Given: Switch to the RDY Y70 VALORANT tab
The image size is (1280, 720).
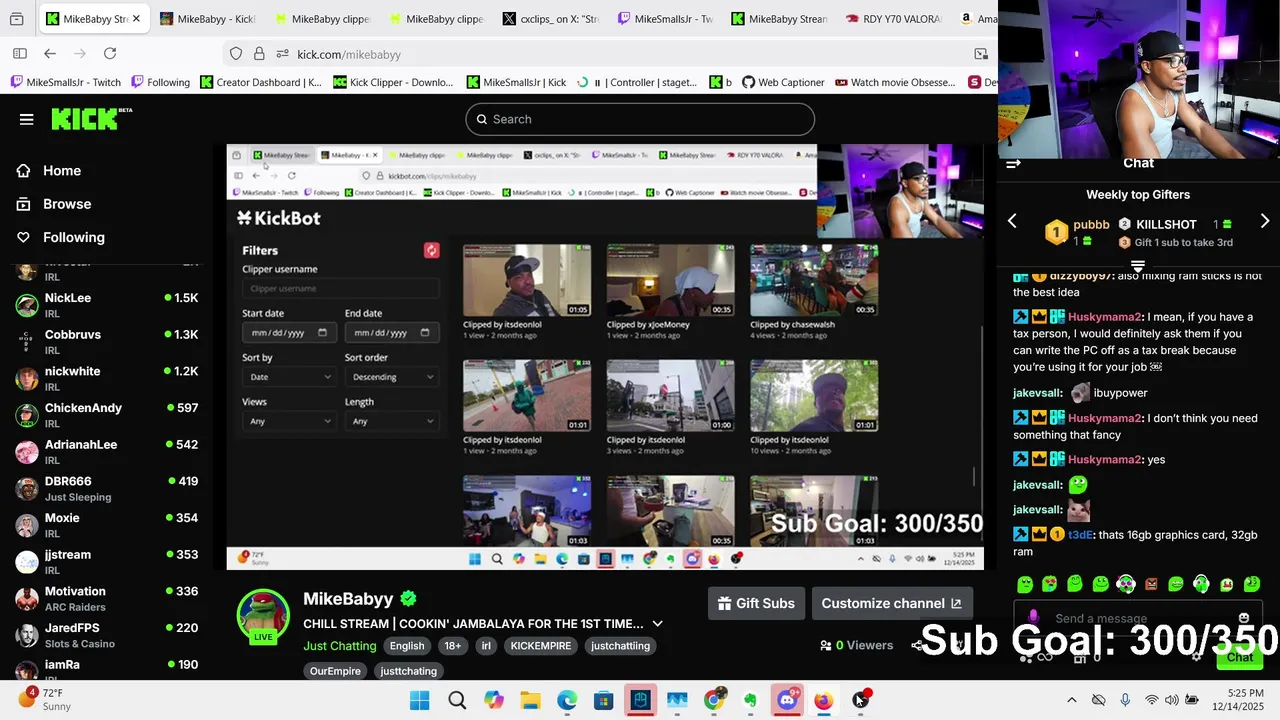Looking at the screenshot, I should pos(892,19).
